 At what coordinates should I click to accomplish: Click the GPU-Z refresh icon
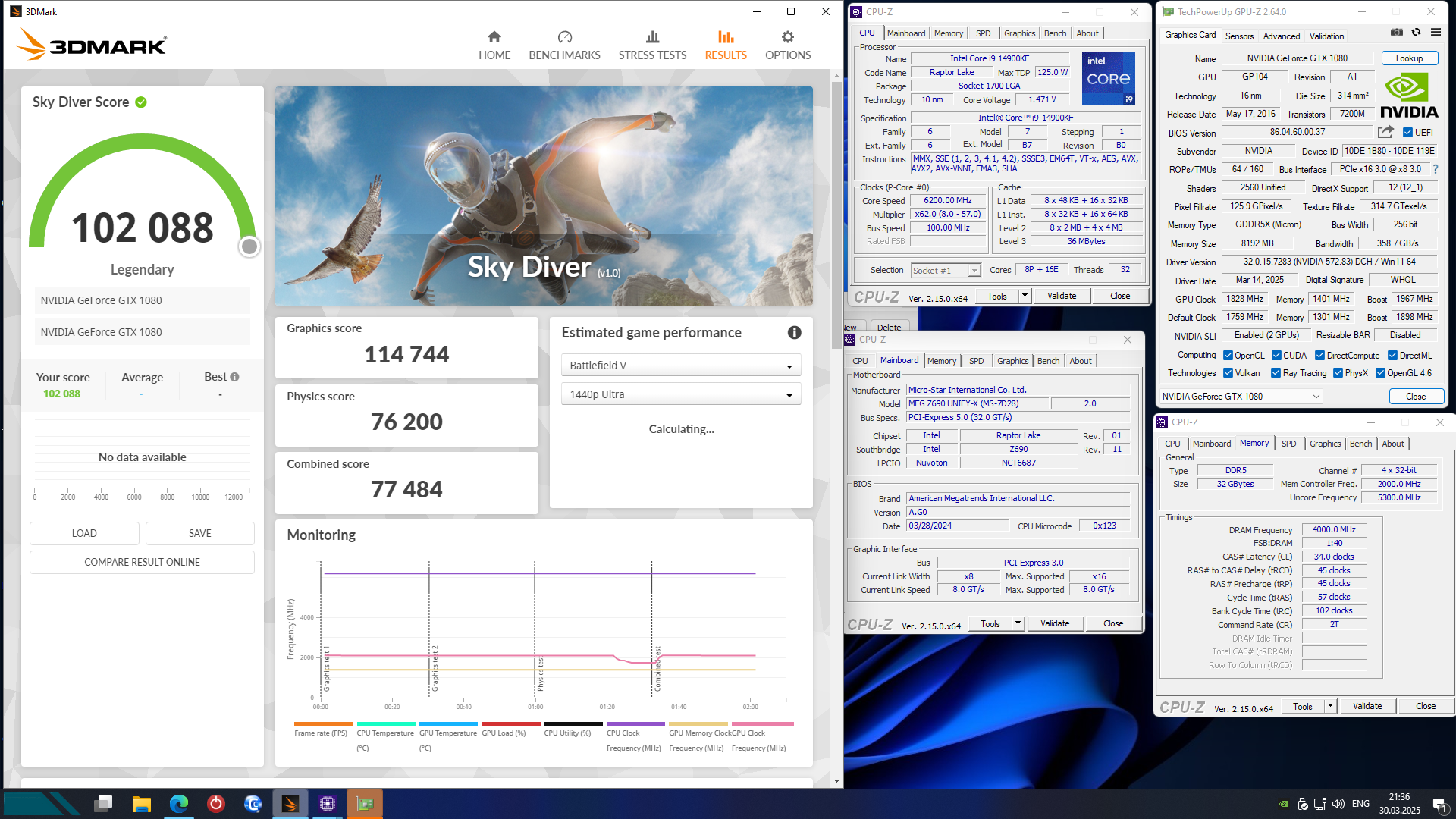pyautogui.click(x=1416, y=33)
